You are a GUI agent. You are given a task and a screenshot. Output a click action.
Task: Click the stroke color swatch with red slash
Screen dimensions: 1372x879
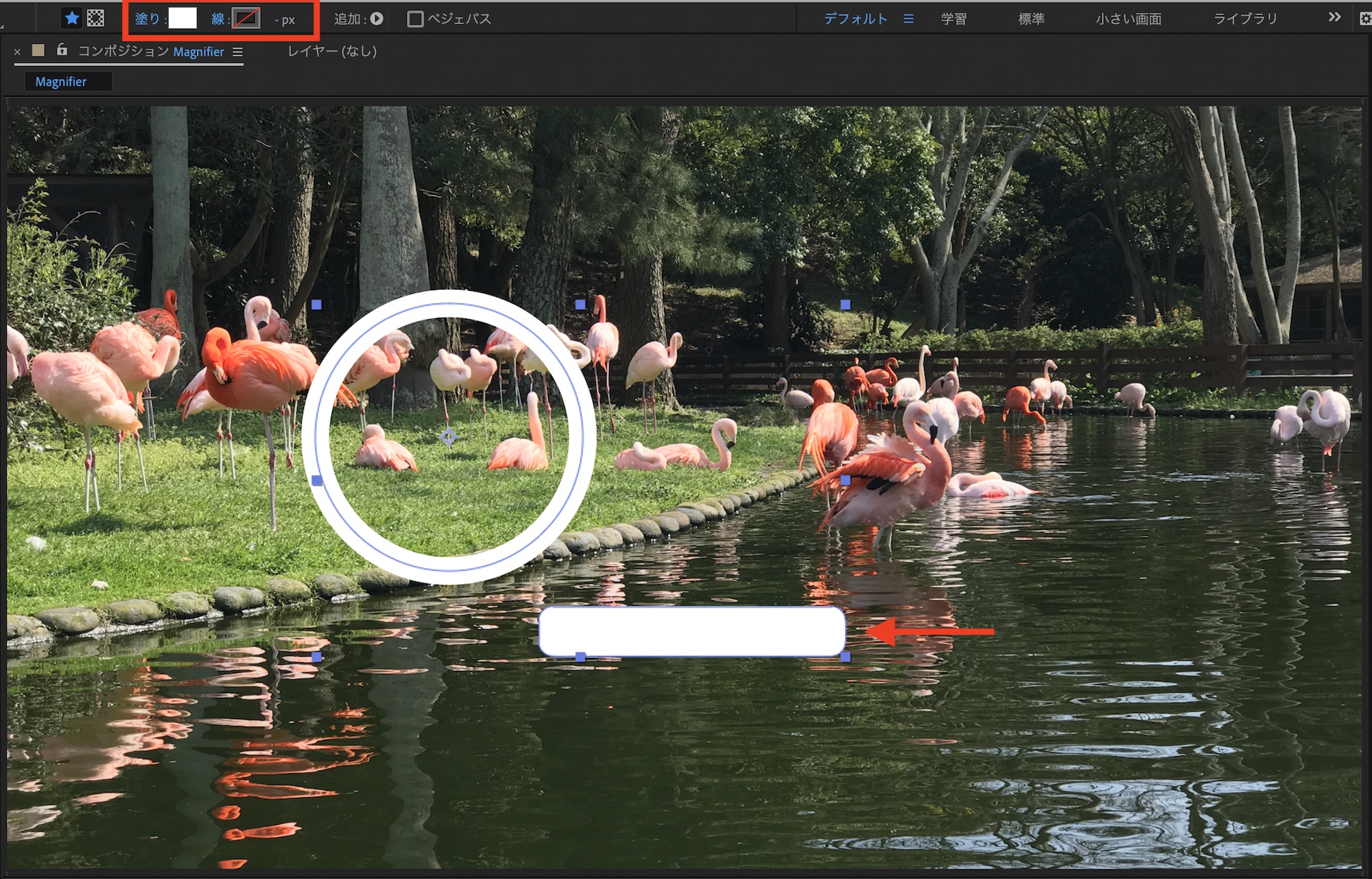[246, 19]
